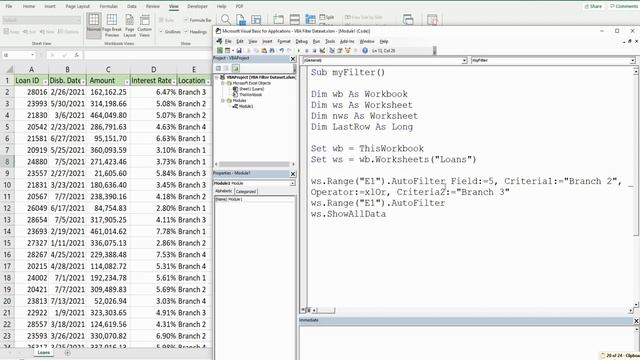Close the Project Explorer panel
This screenshot has width=640, height=360.
click(293, 59)
